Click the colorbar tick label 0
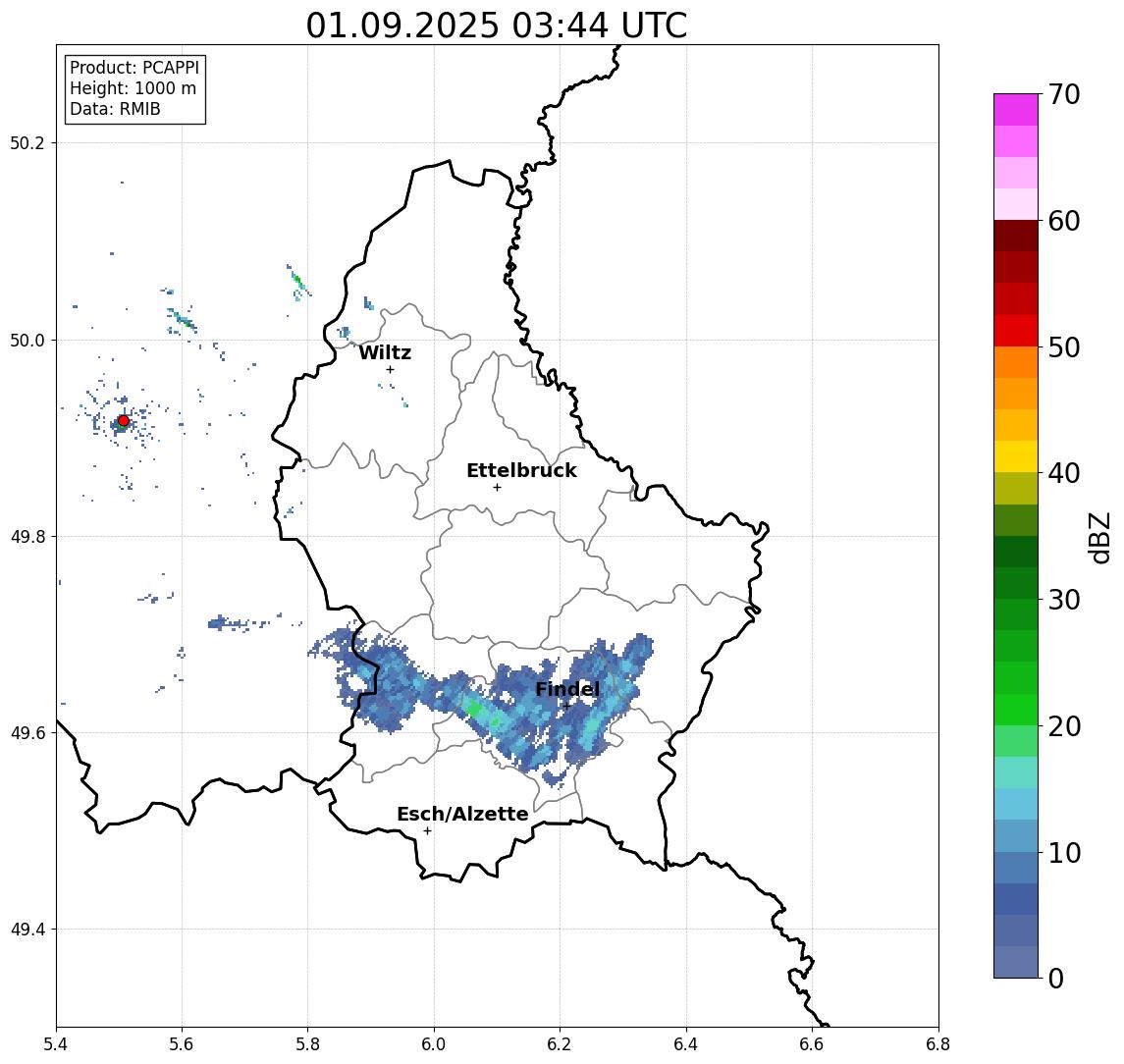 click(x=1056, y=978)
